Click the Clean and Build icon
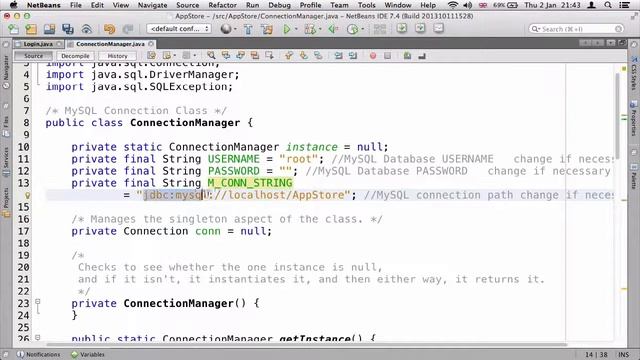 267,29
